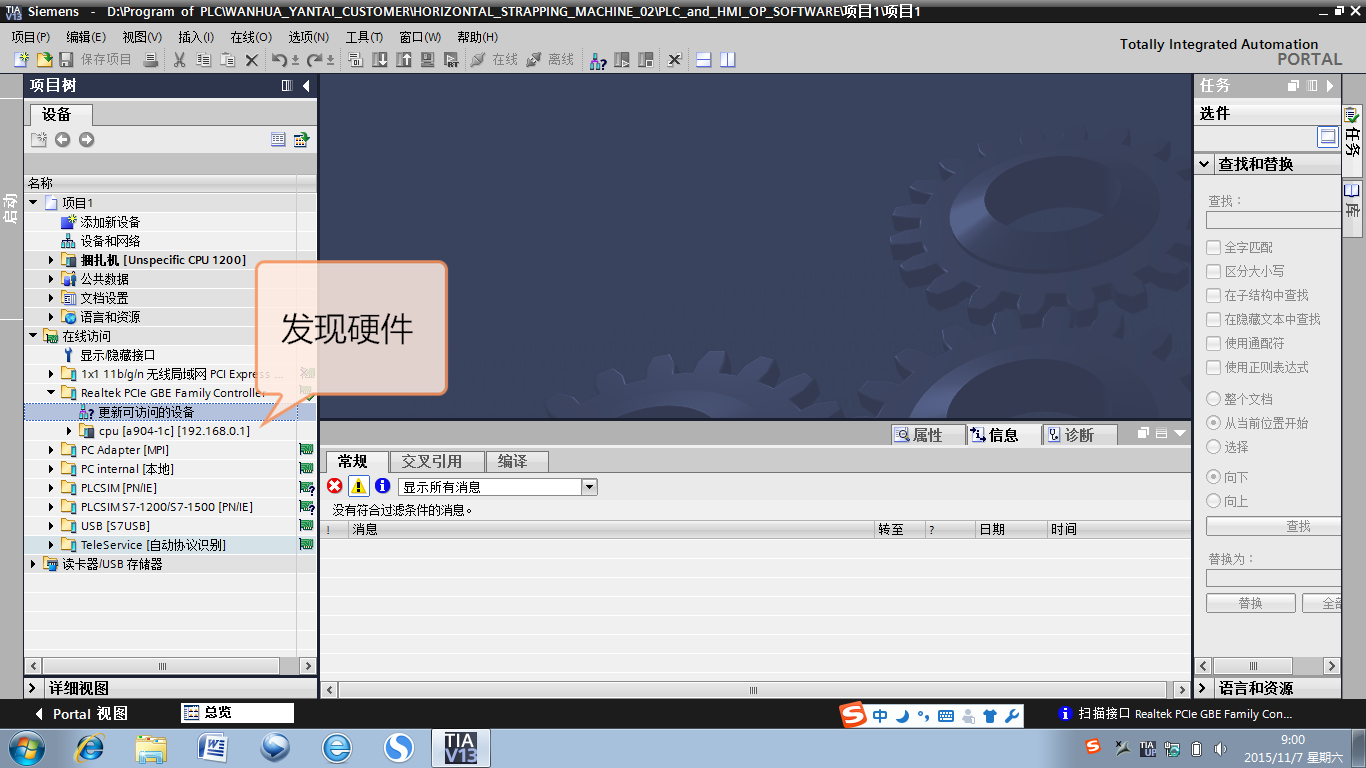The image size is (1366, 768).
Task: Toggle the information messages filter icon
Action: coord(383,486)
